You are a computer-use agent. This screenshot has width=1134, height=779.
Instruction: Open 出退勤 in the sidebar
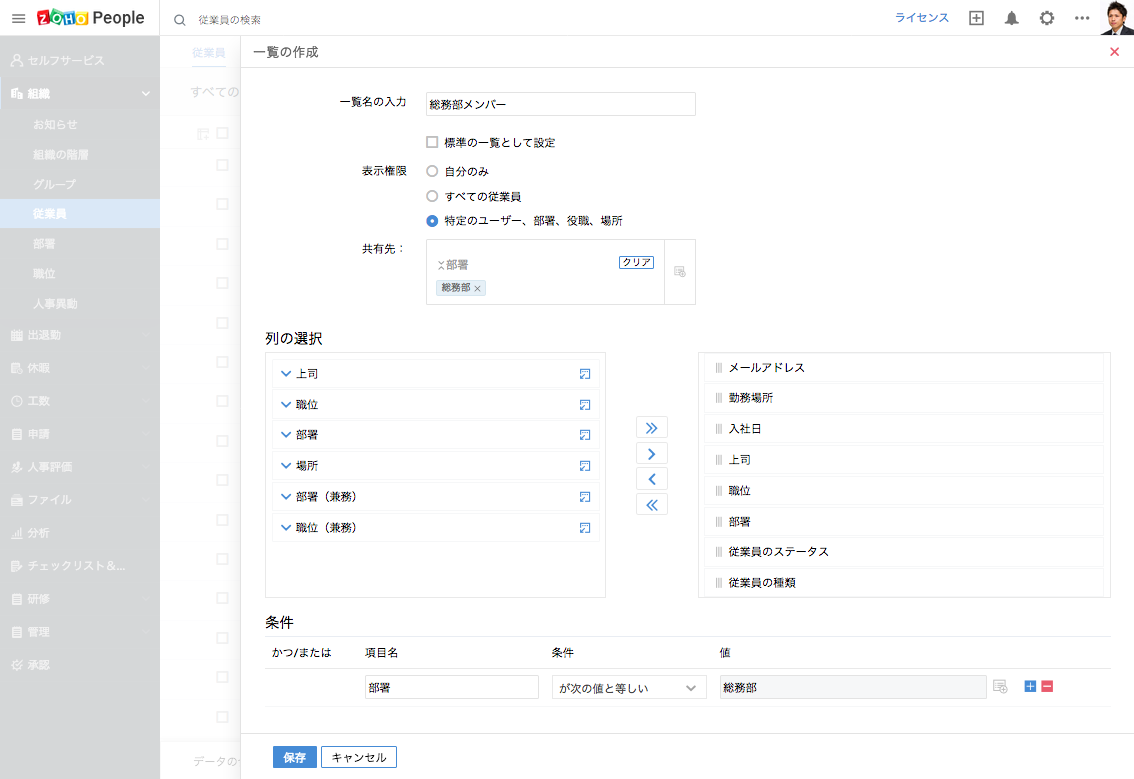tap(50, 335)
